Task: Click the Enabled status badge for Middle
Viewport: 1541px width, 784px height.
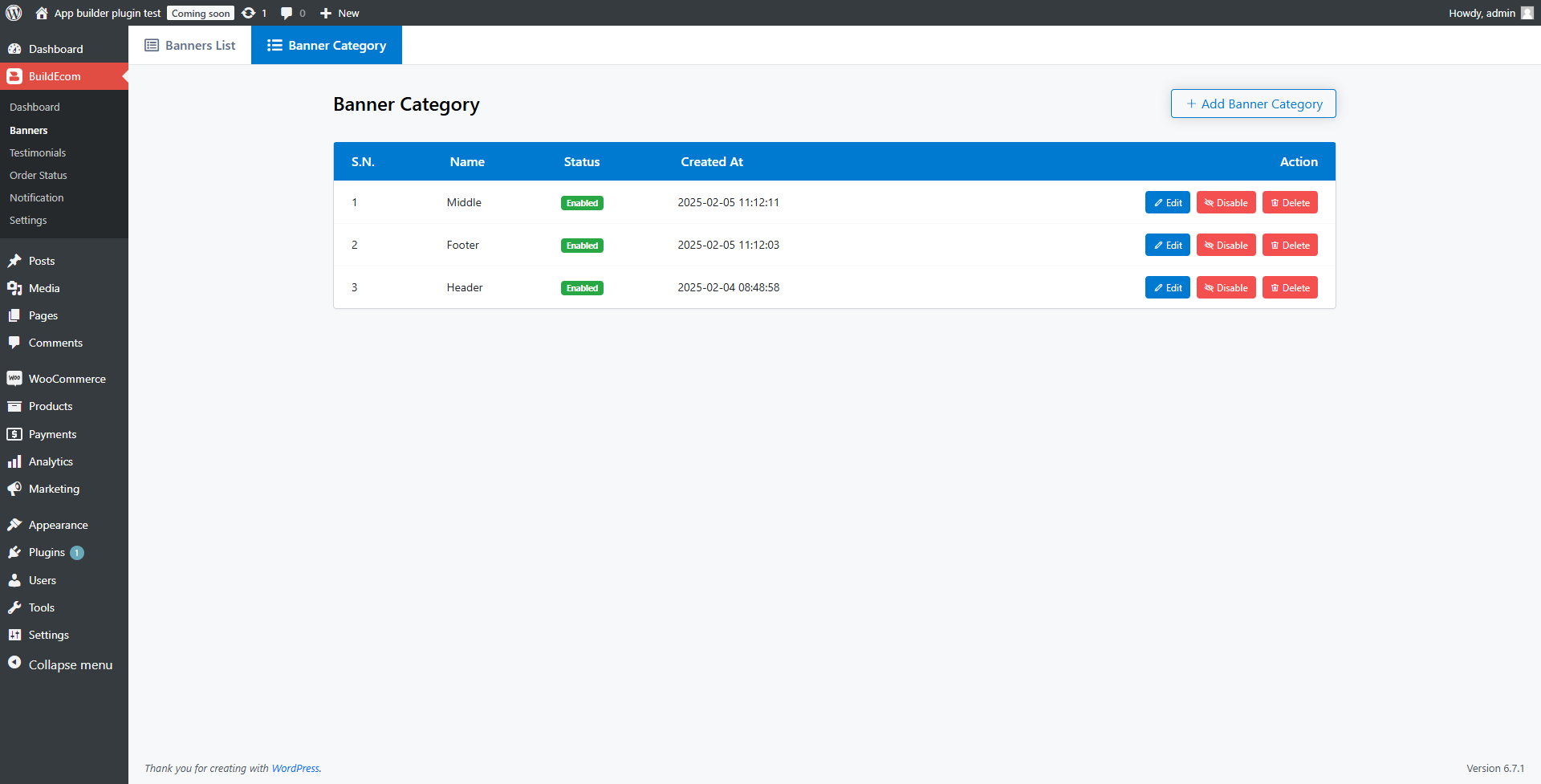Action: [x=582, y=203]
